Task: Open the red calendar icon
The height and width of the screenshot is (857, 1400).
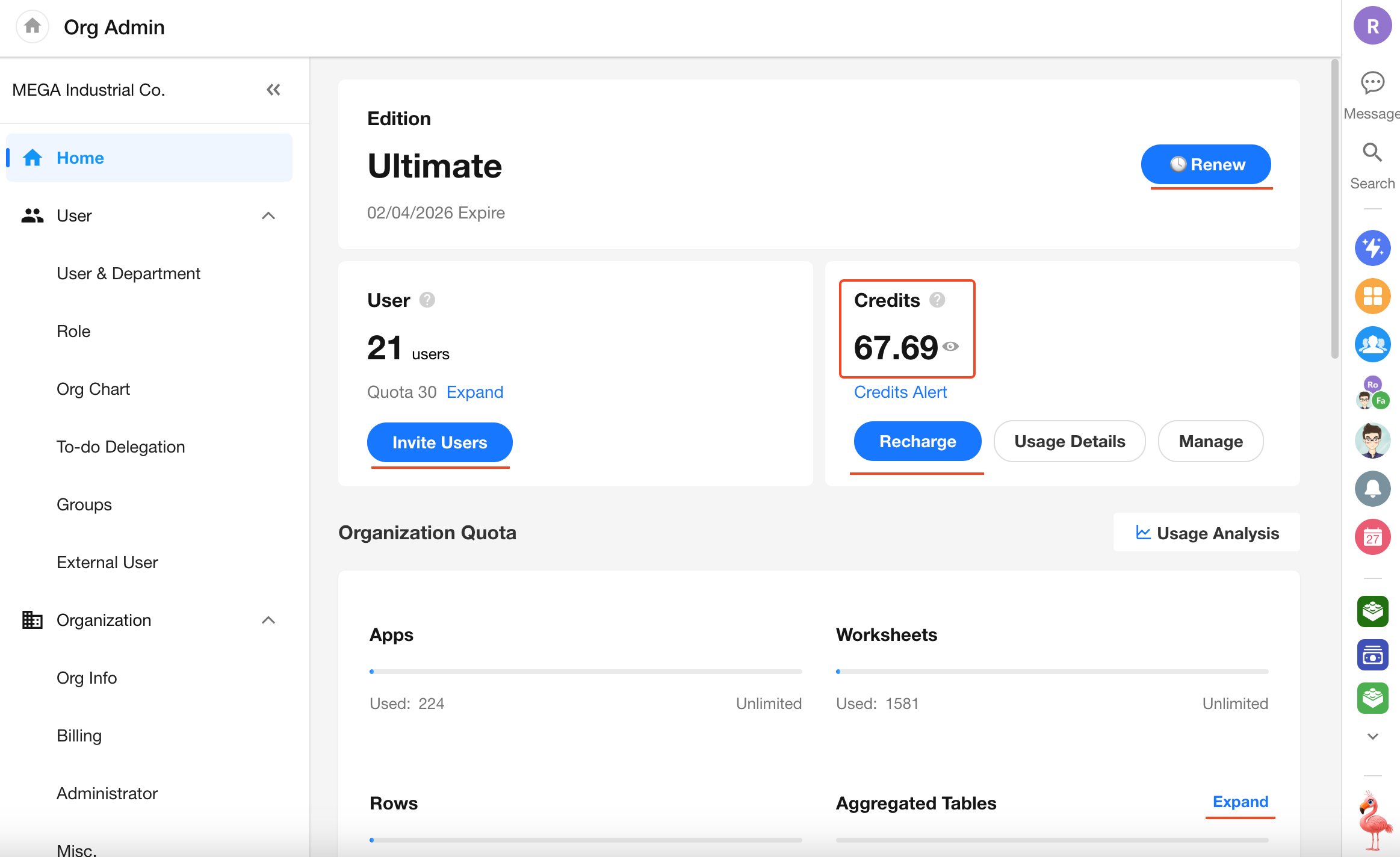Action: [x=1372, y=537]
